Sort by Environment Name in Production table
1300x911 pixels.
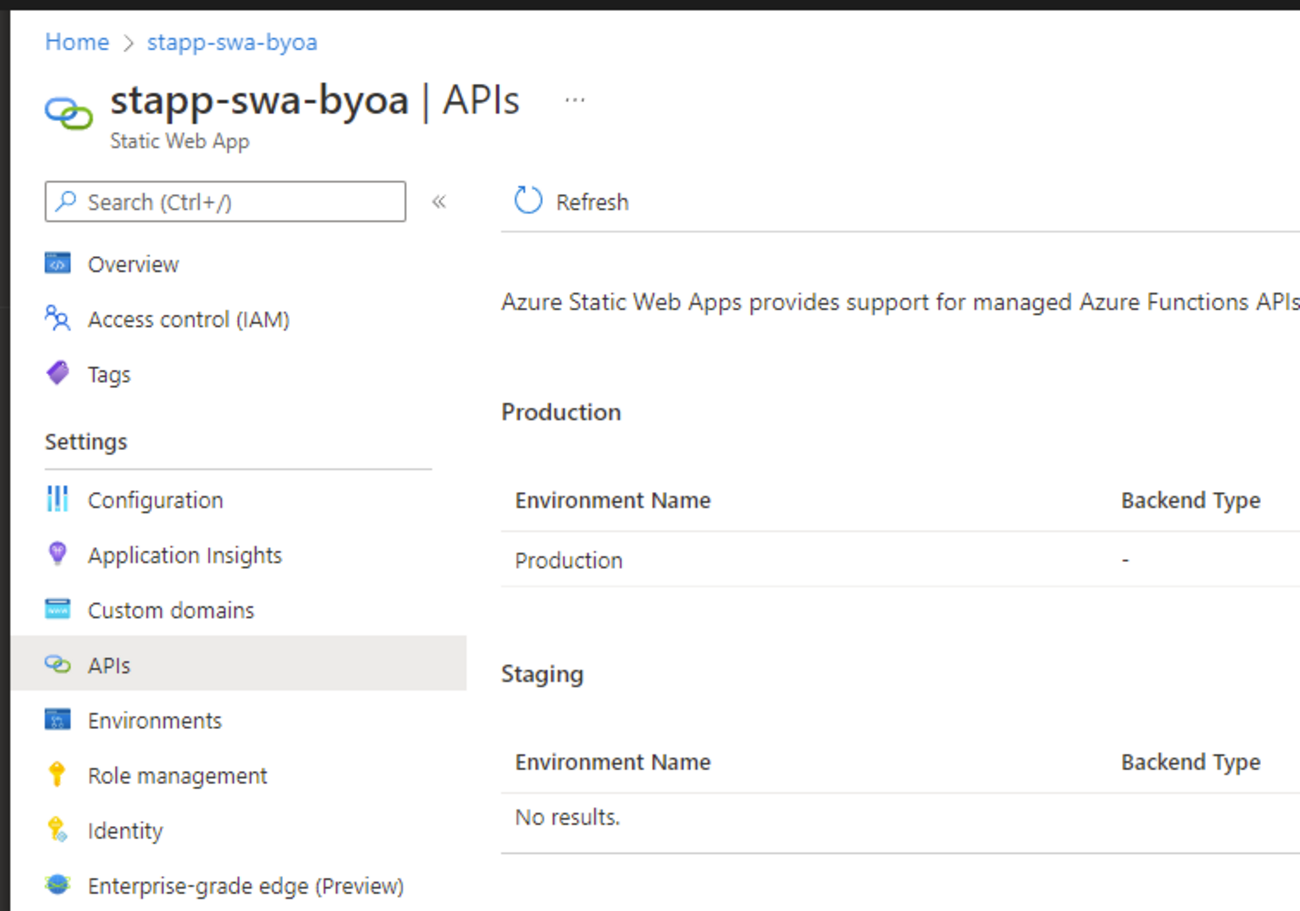pyautogui.click(x=612, y=500)
